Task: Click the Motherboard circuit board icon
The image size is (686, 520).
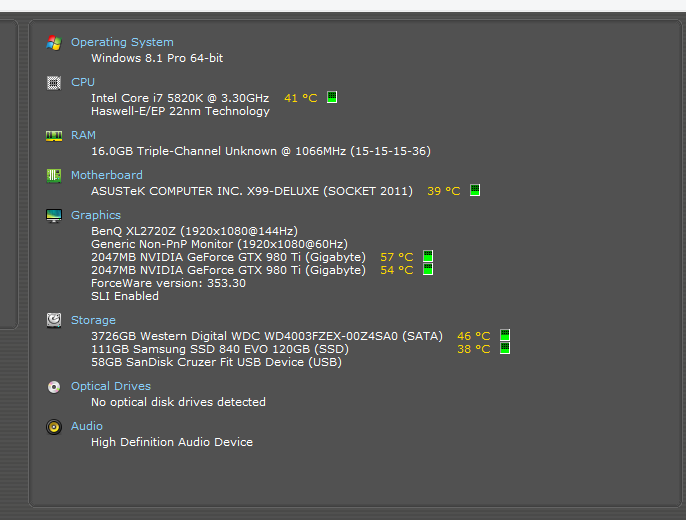Action: pos(54,176)
